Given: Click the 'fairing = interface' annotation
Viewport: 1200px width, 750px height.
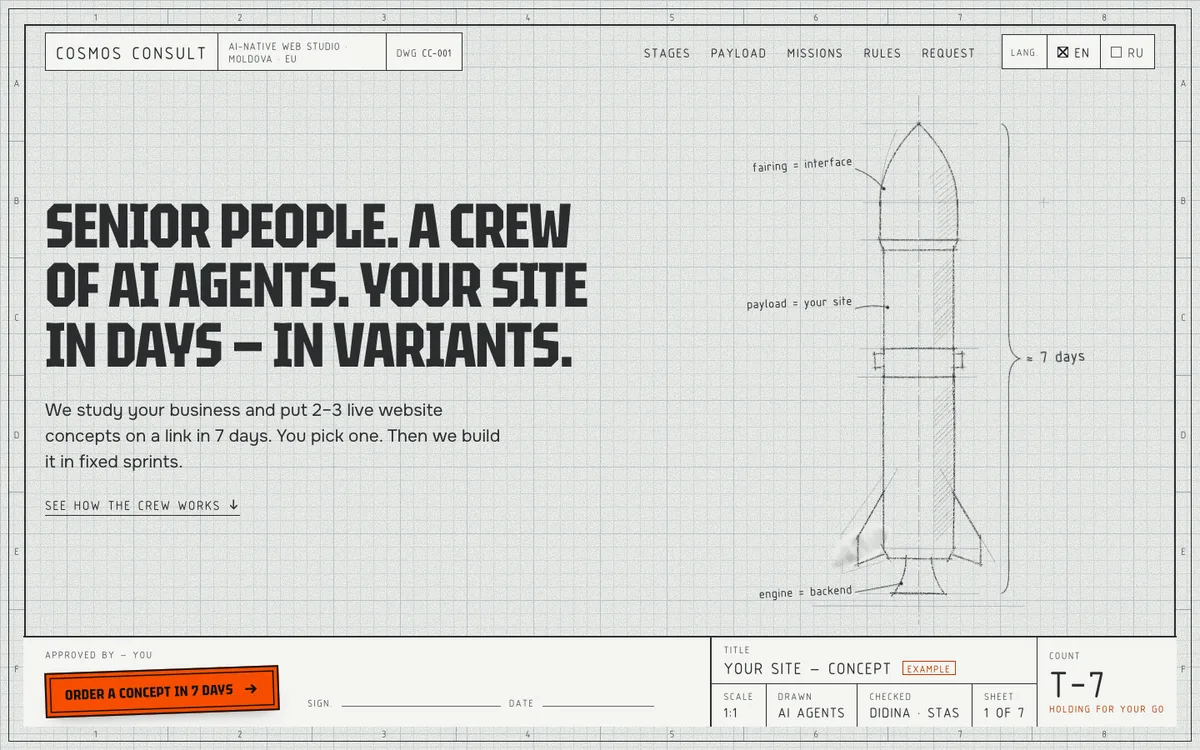Looking at the screenshot, I should 802,165.
